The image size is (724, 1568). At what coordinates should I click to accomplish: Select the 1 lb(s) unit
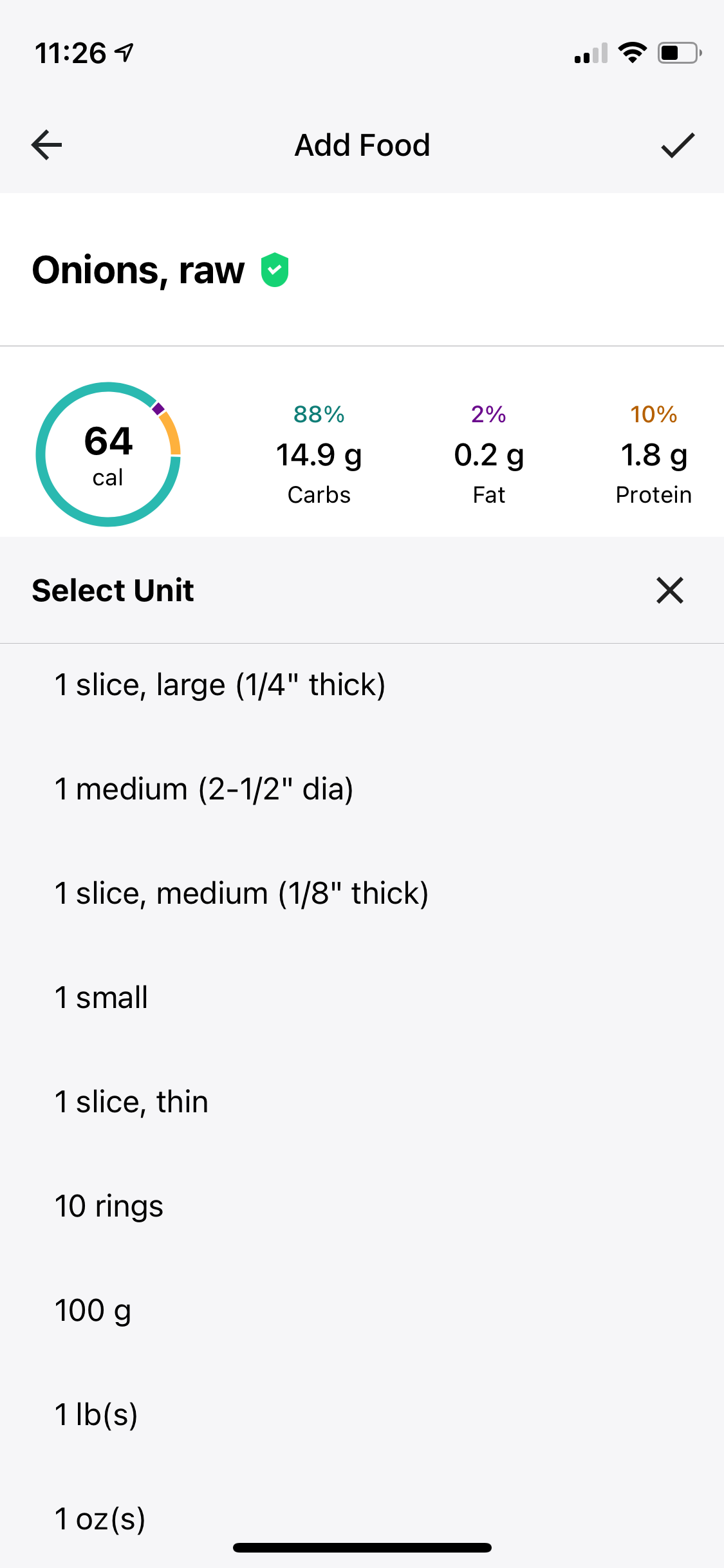(362, 1414)
